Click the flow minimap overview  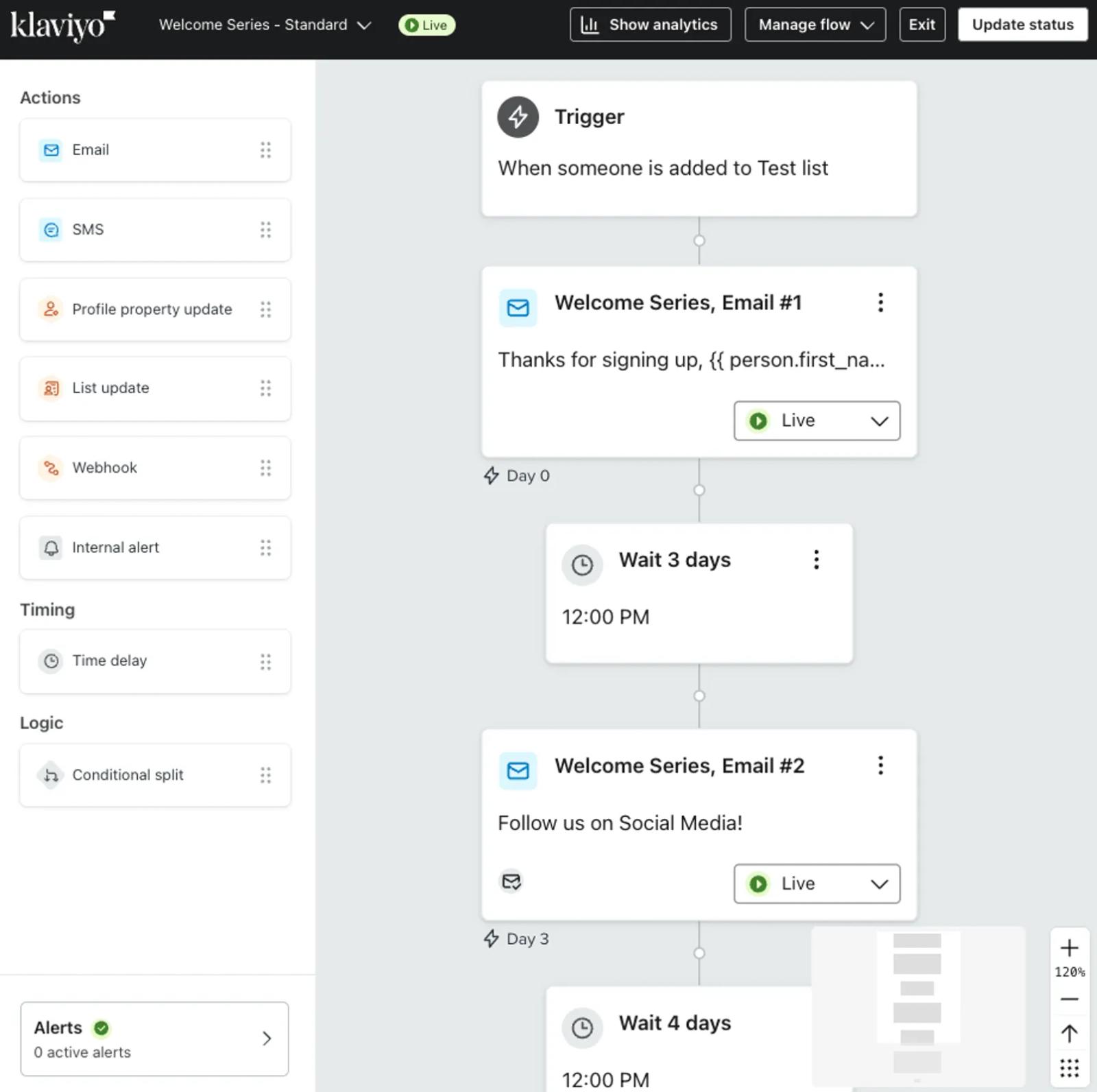pos(917,1006)
